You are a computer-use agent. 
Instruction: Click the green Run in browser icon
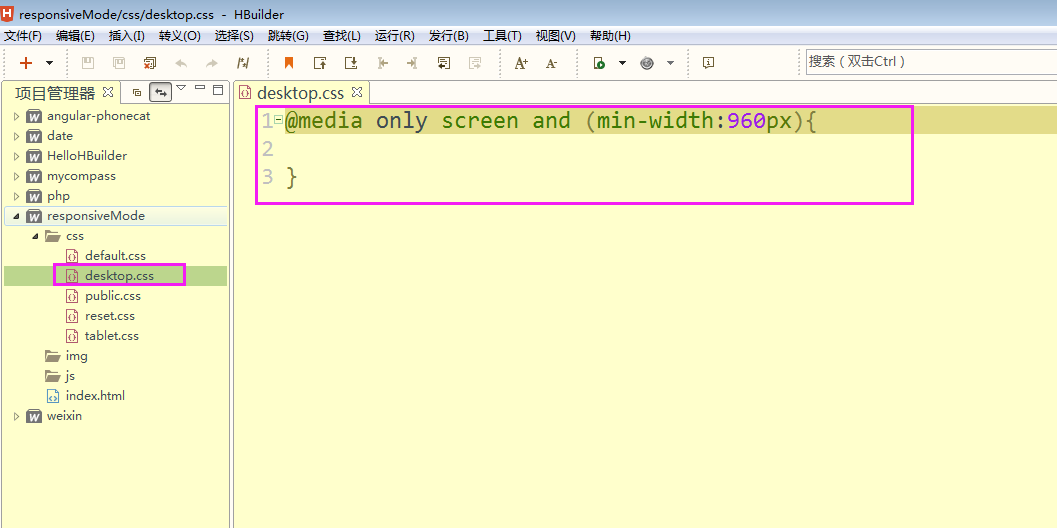tap(599, 63)
